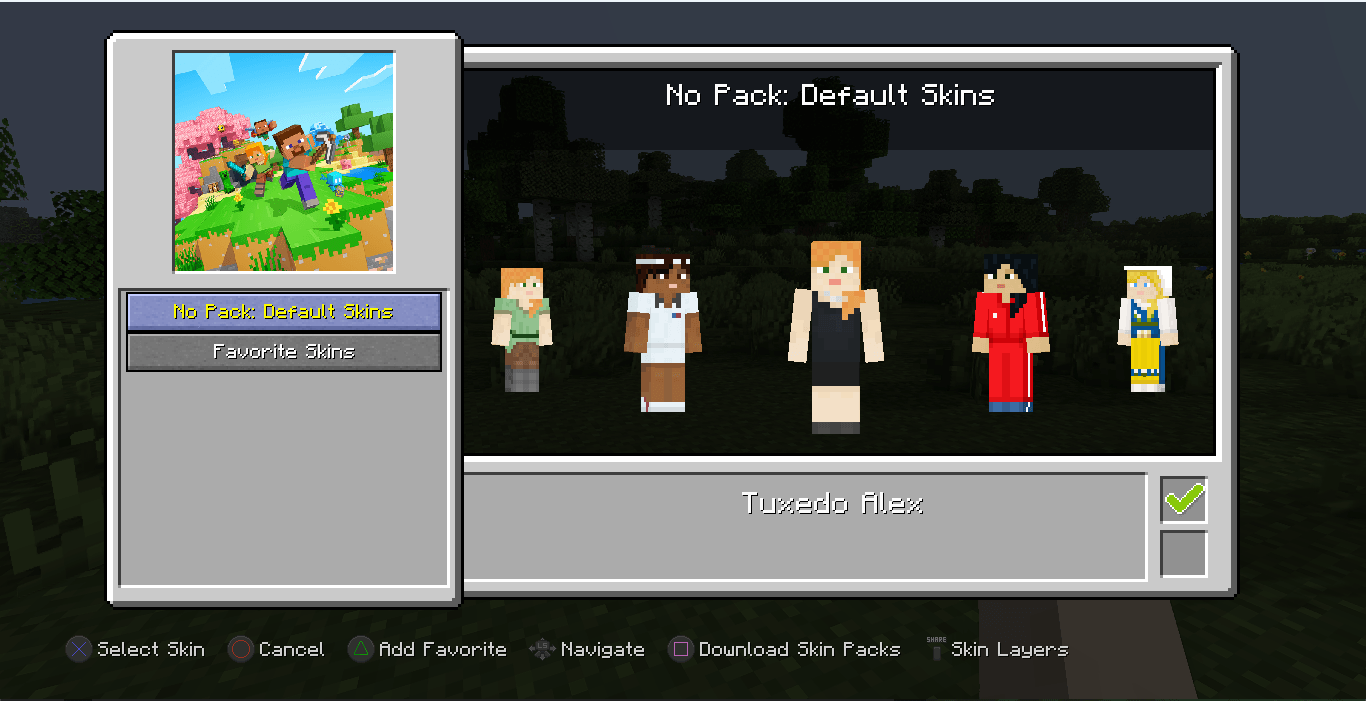
Task: Click the Select Skin label
Action: (x=151, y=649)
